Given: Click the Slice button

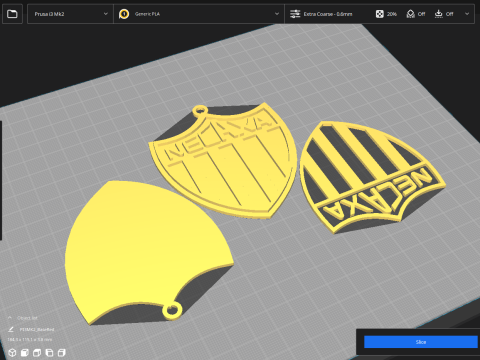Looking at the screenshot, I should (421, 342).
